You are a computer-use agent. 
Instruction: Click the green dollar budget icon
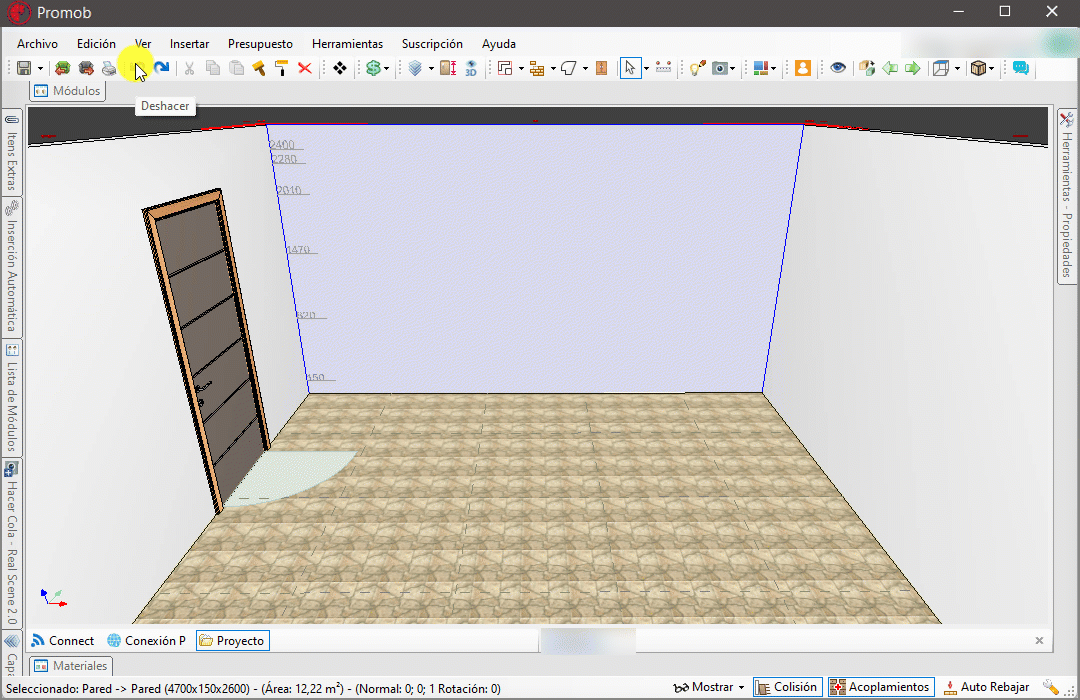(373, 68)
